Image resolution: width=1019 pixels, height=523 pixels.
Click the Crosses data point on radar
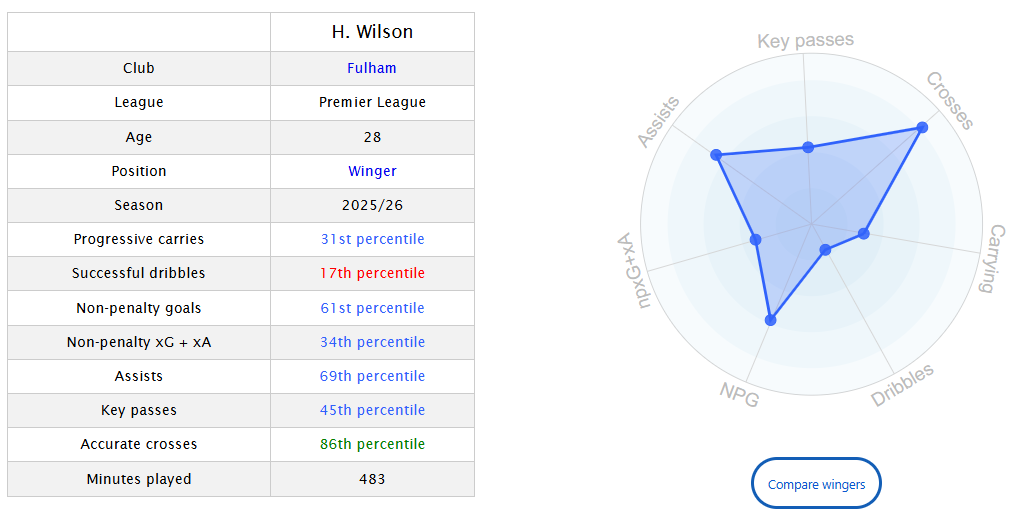click(921, 128)
